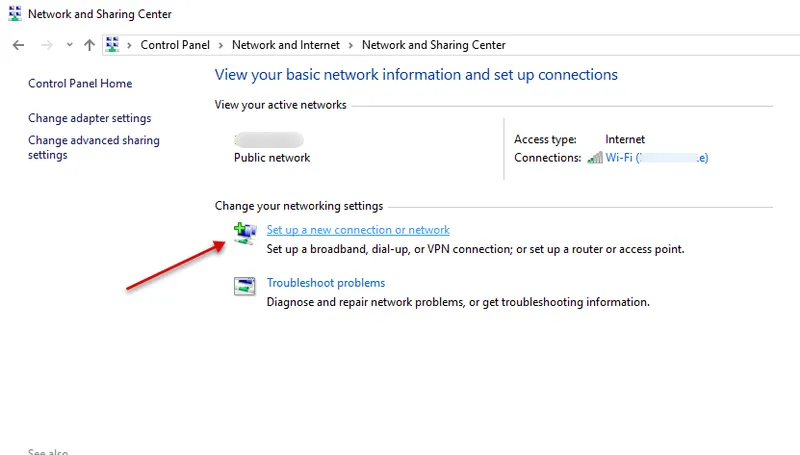The height and width of the screenshot is (455, 800).
Task: Open the Troubleshoot problems link
Action: point(325,283)
